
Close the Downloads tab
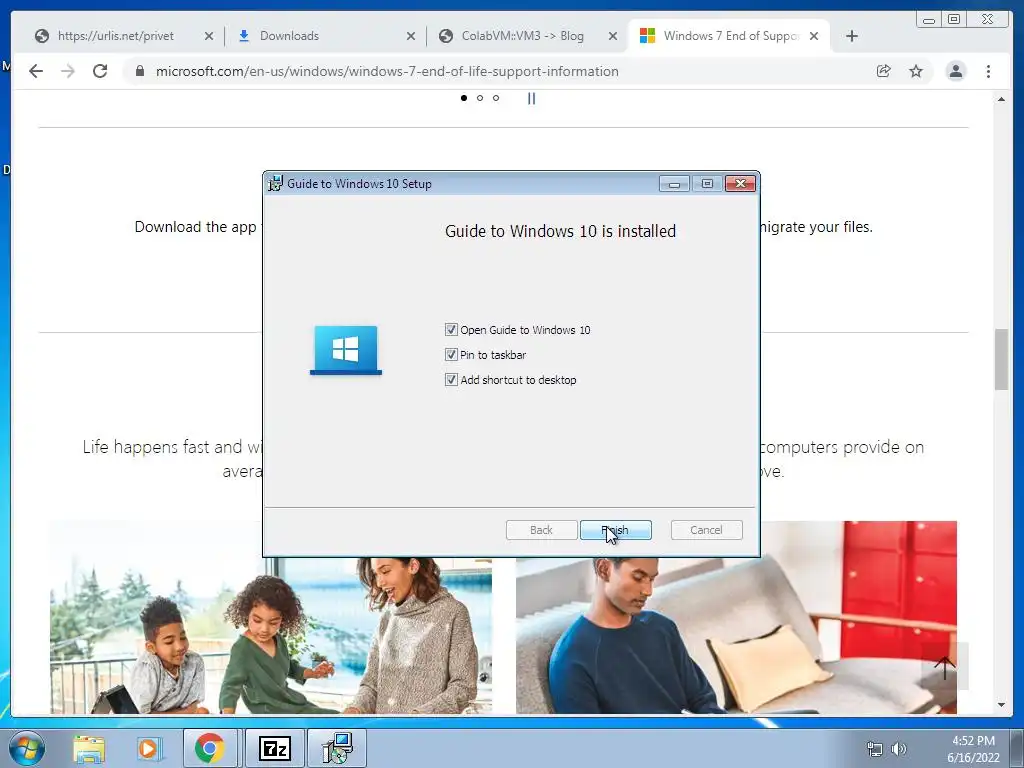(x=411, y=36)
